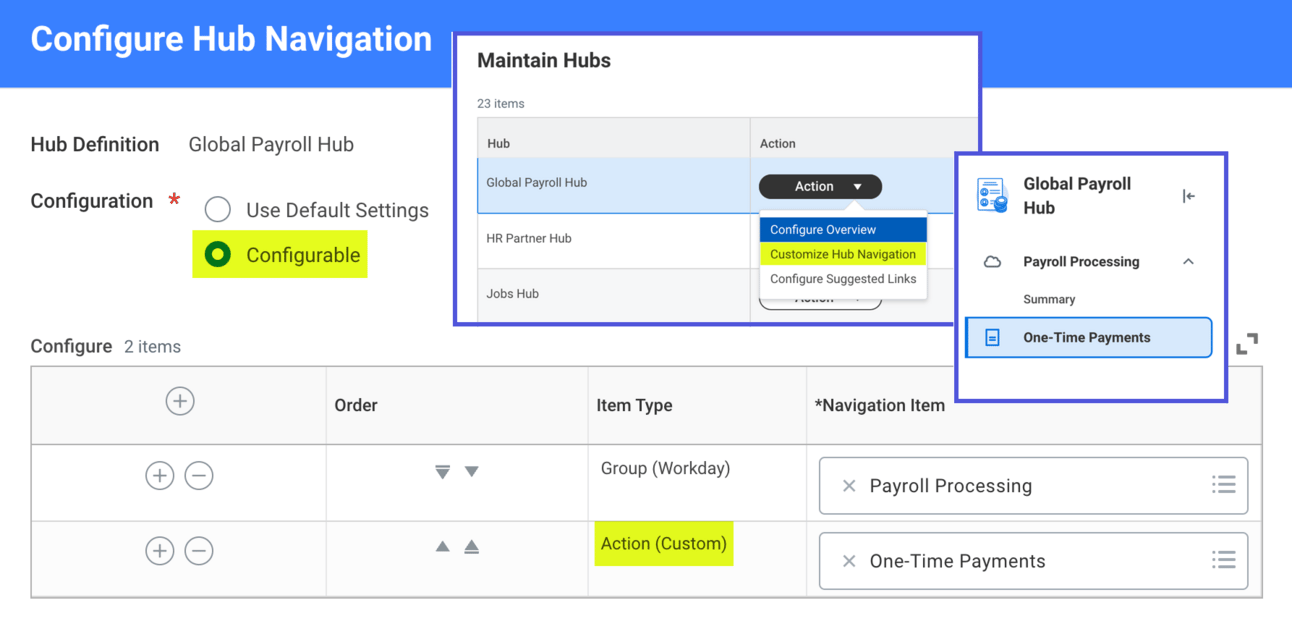Open One-Time Payments in the hub menu
Viewport: 1292px width, 637px height.
coord(1088,338)
